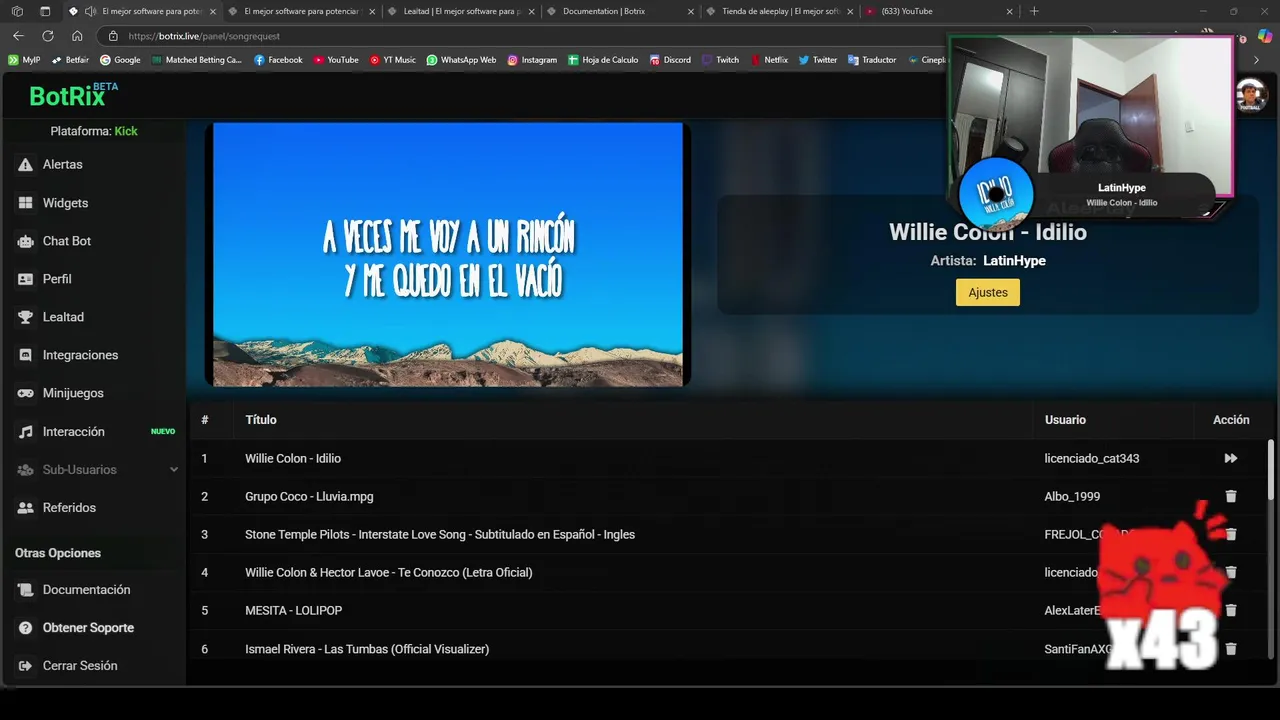This screenshot has width=1280, height=720.
Task: Delete the Te Conozco song request
Action: (x=1231, y=572)
